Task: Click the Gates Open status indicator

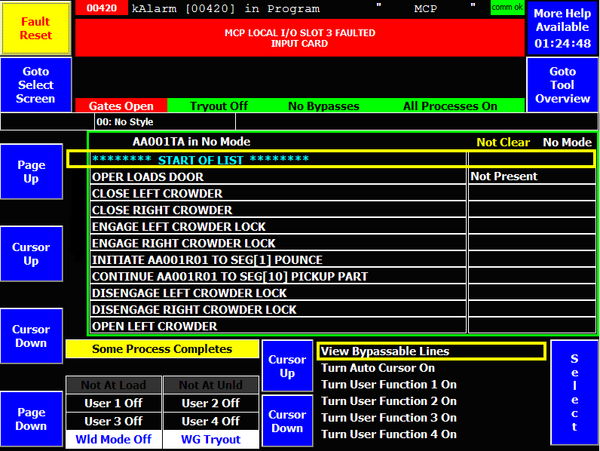Action: [120, 105]
